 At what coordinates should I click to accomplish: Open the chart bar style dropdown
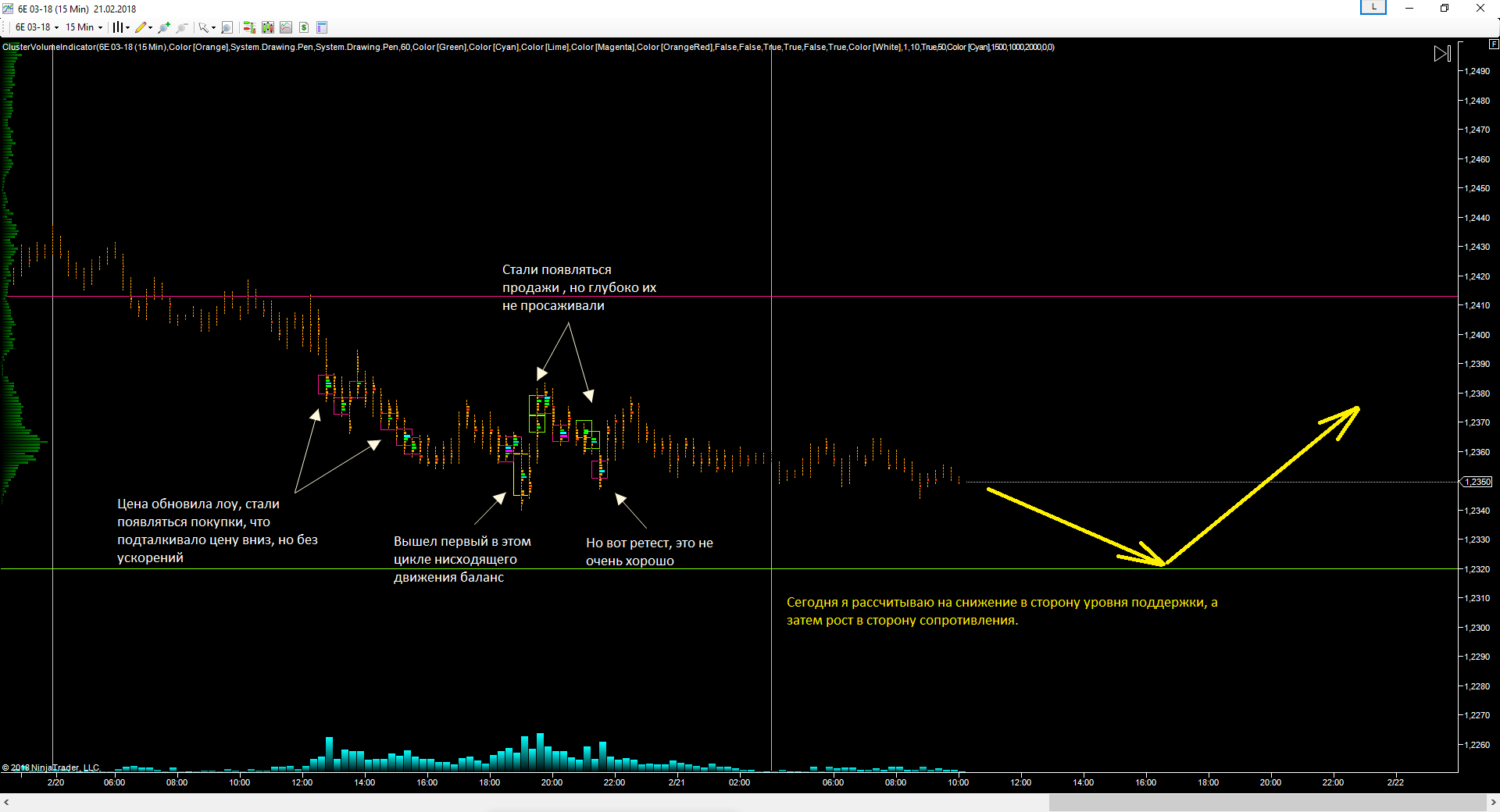pos(121,27)
